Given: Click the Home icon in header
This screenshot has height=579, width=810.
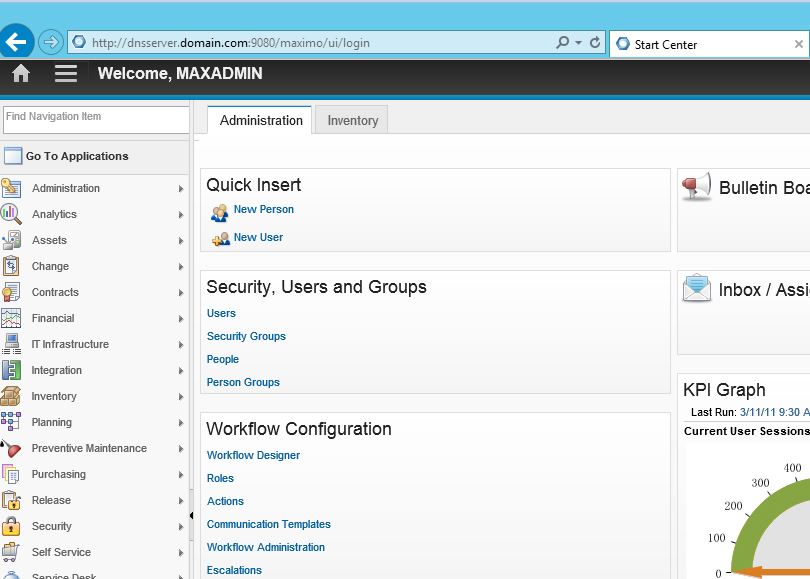Looking at the screenshot, I should click(21, 73).
